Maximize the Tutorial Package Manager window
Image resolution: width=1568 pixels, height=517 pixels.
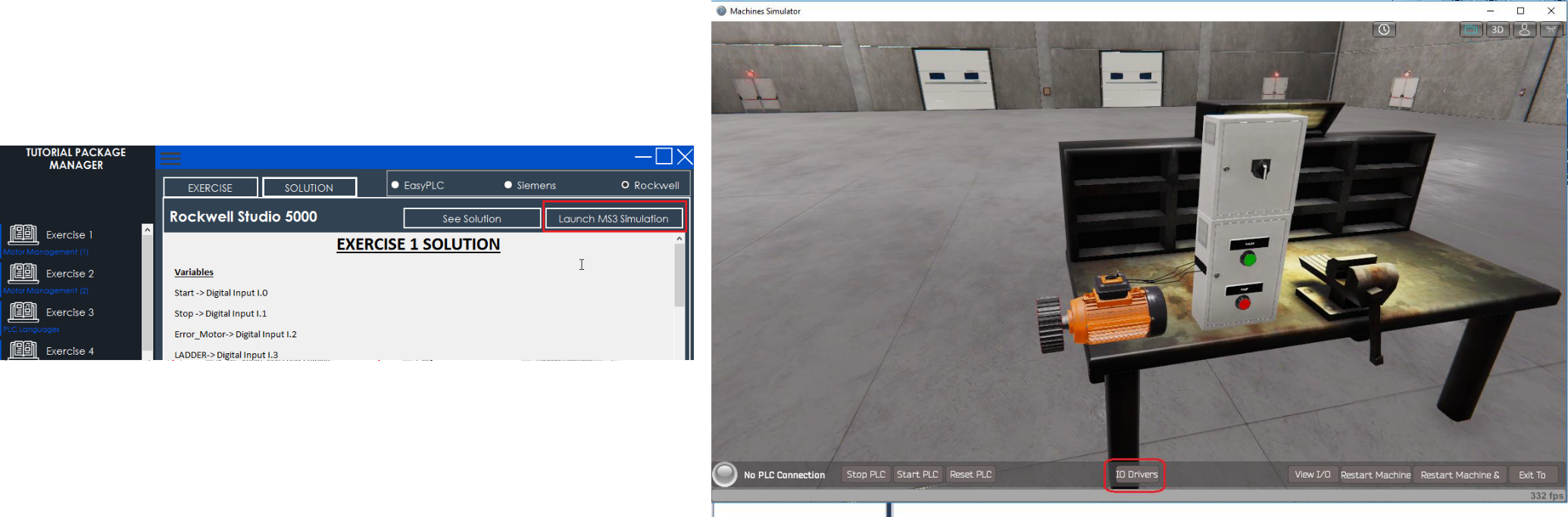[x=664, y=156]
